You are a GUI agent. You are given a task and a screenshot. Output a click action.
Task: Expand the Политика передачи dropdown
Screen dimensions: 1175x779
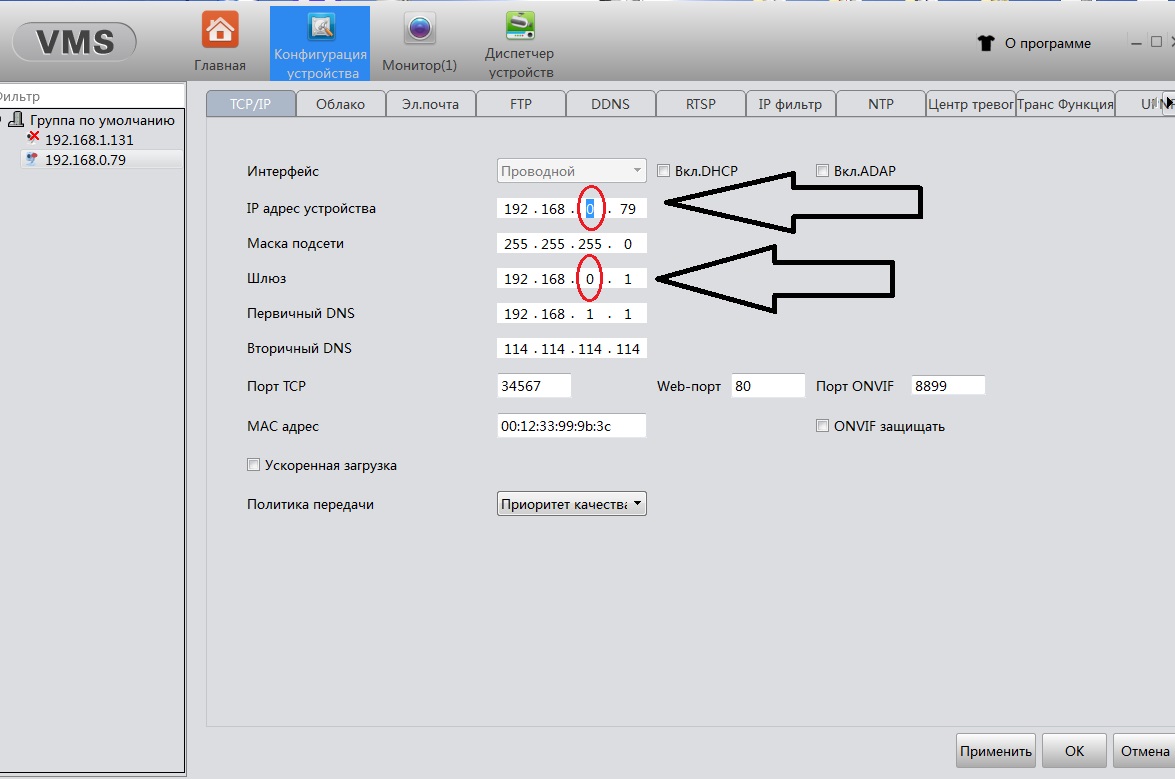coord(572,504)
